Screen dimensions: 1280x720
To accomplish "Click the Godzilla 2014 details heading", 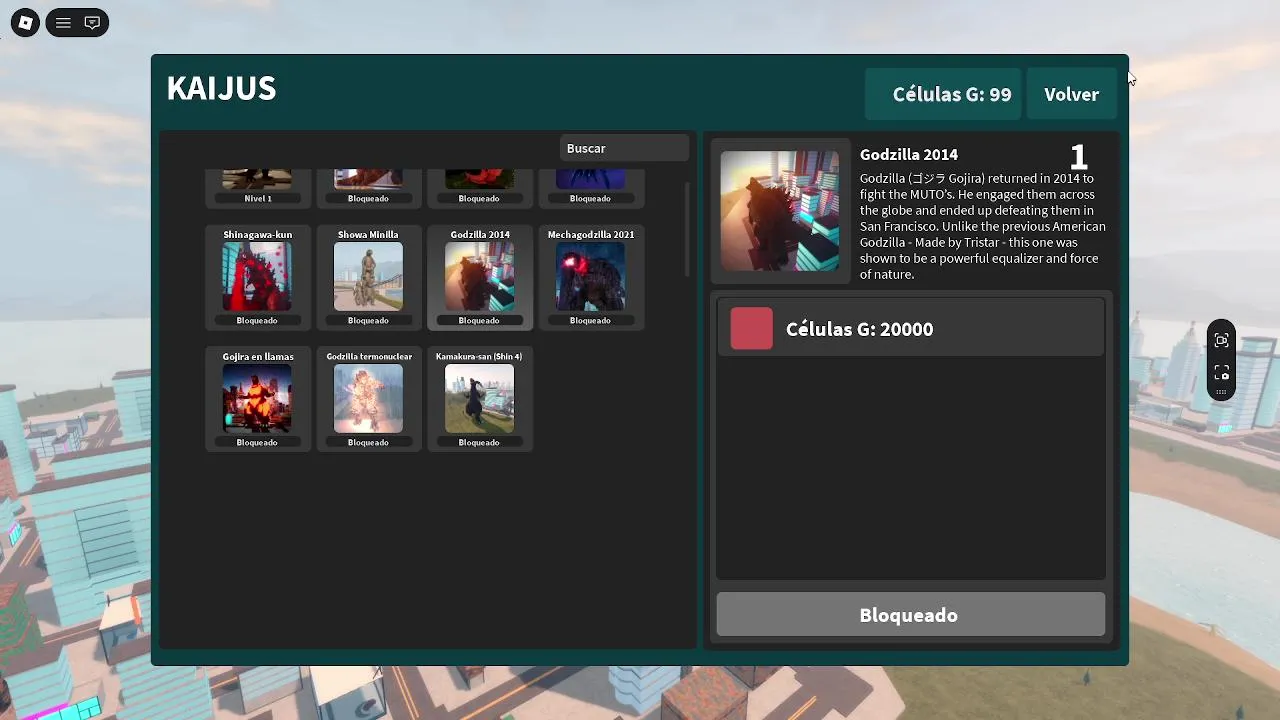I will coord(909,154).
